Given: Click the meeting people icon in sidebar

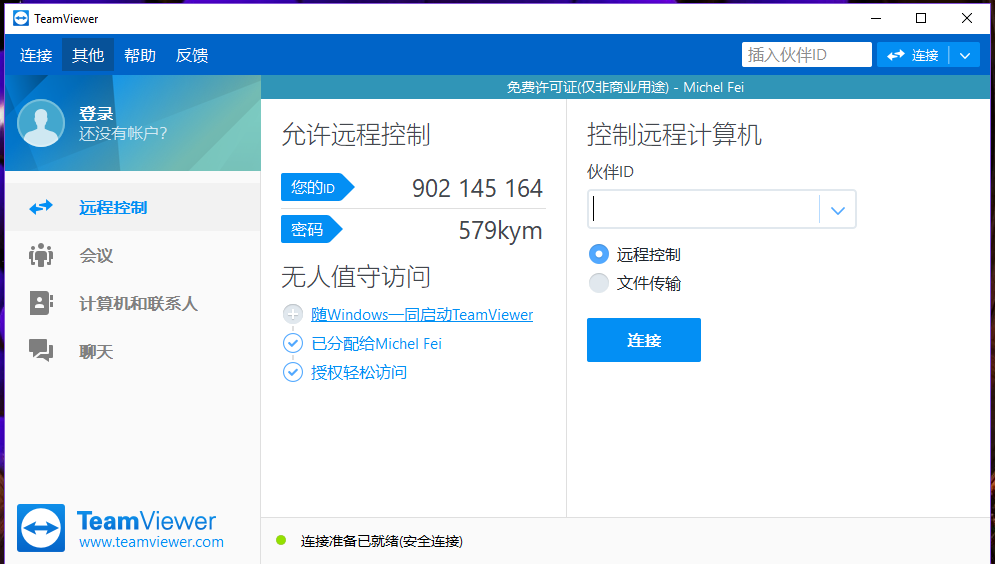Looking at the screenshot, I should pos(41,255).
